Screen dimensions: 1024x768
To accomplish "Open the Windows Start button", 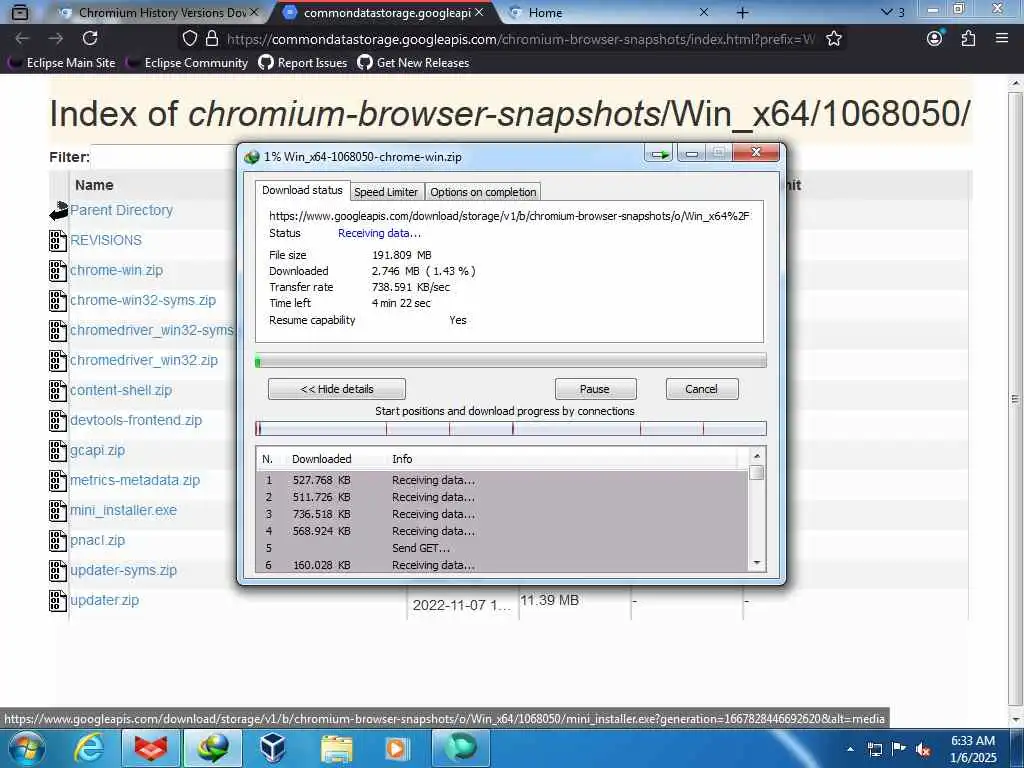I will [x=27, y=748].
